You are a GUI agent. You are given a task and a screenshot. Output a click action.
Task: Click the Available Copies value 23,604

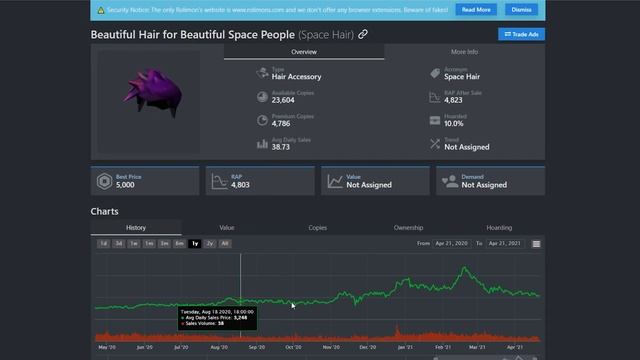[283, 100]
